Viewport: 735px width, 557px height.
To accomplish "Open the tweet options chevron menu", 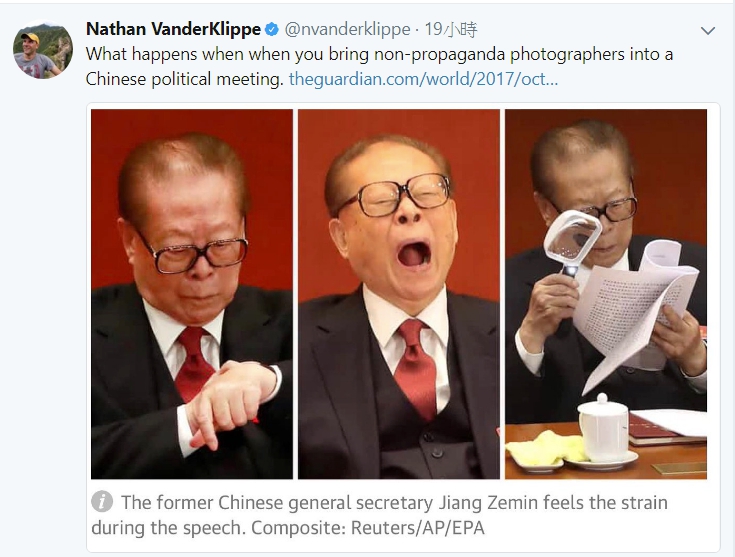I will pos(707,31).
